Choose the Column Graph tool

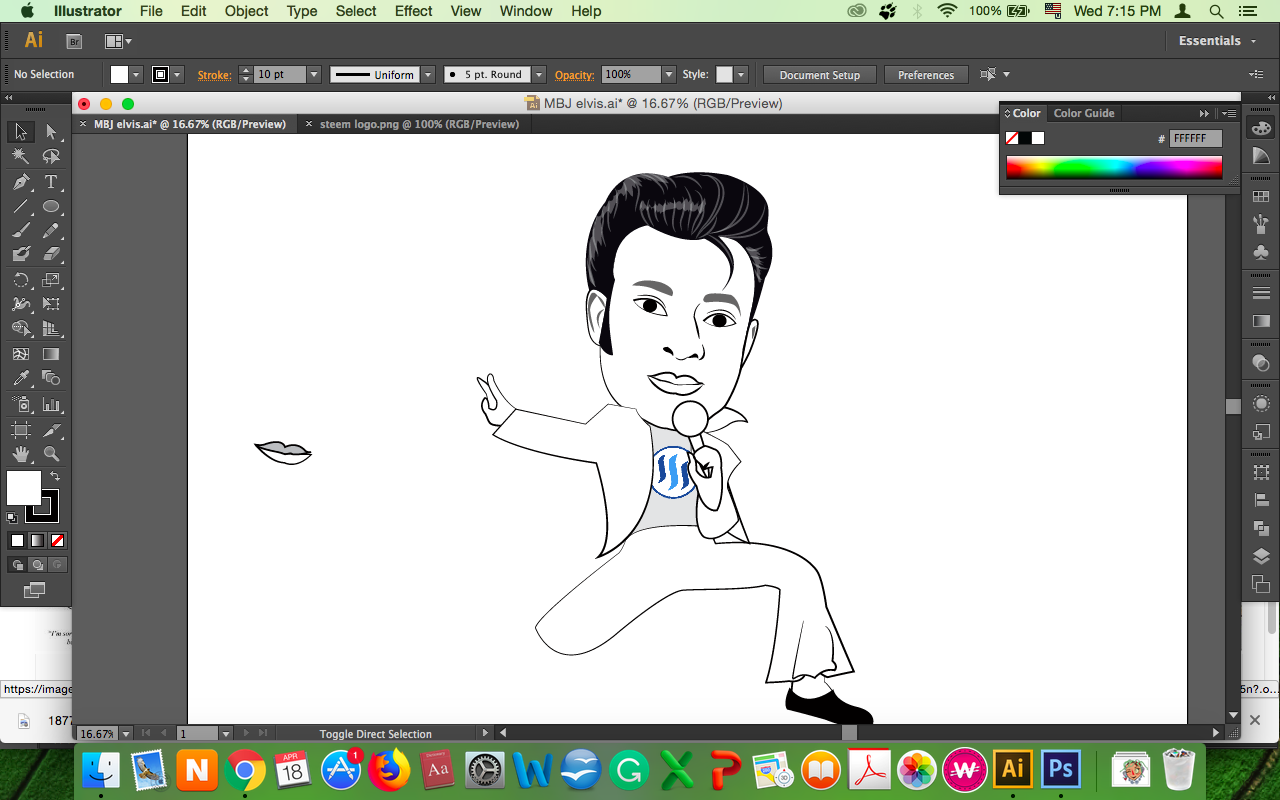[x=51, y=404]
